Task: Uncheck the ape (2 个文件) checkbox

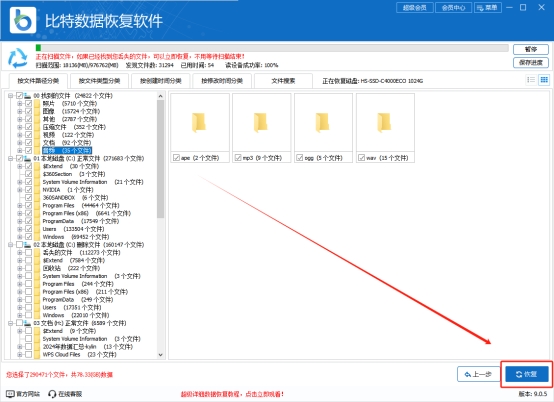Action: click(x=176, y=158)
